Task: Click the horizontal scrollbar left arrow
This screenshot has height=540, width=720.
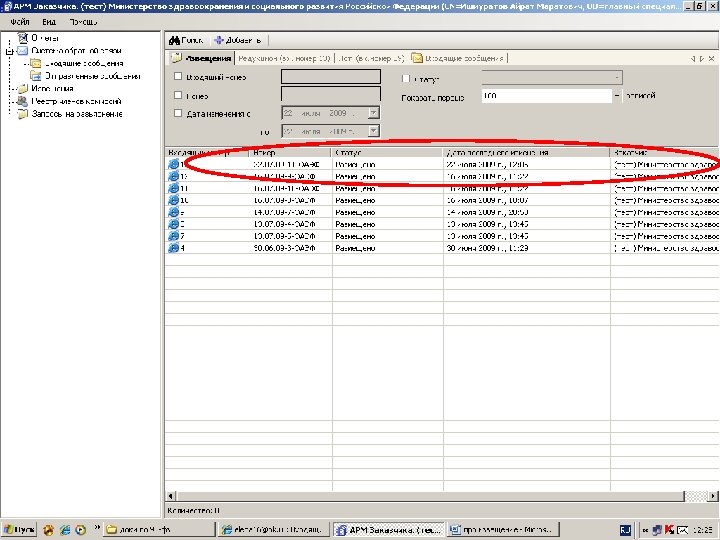Action: (x=170, y=496)
